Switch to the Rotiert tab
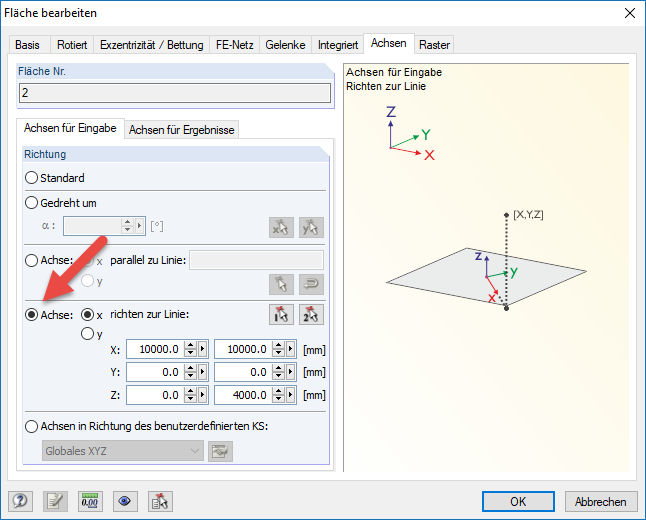Image resolution: width=646 pixels, height=520 pixels. click(x=72, y=45)
